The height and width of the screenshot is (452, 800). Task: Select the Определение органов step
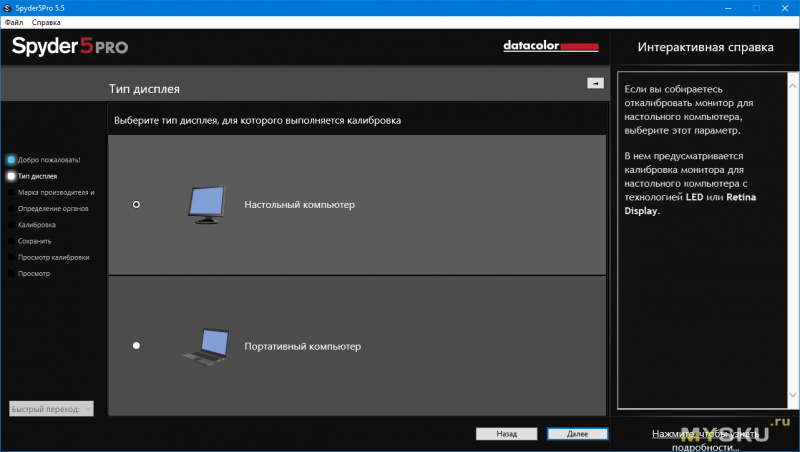53,209
